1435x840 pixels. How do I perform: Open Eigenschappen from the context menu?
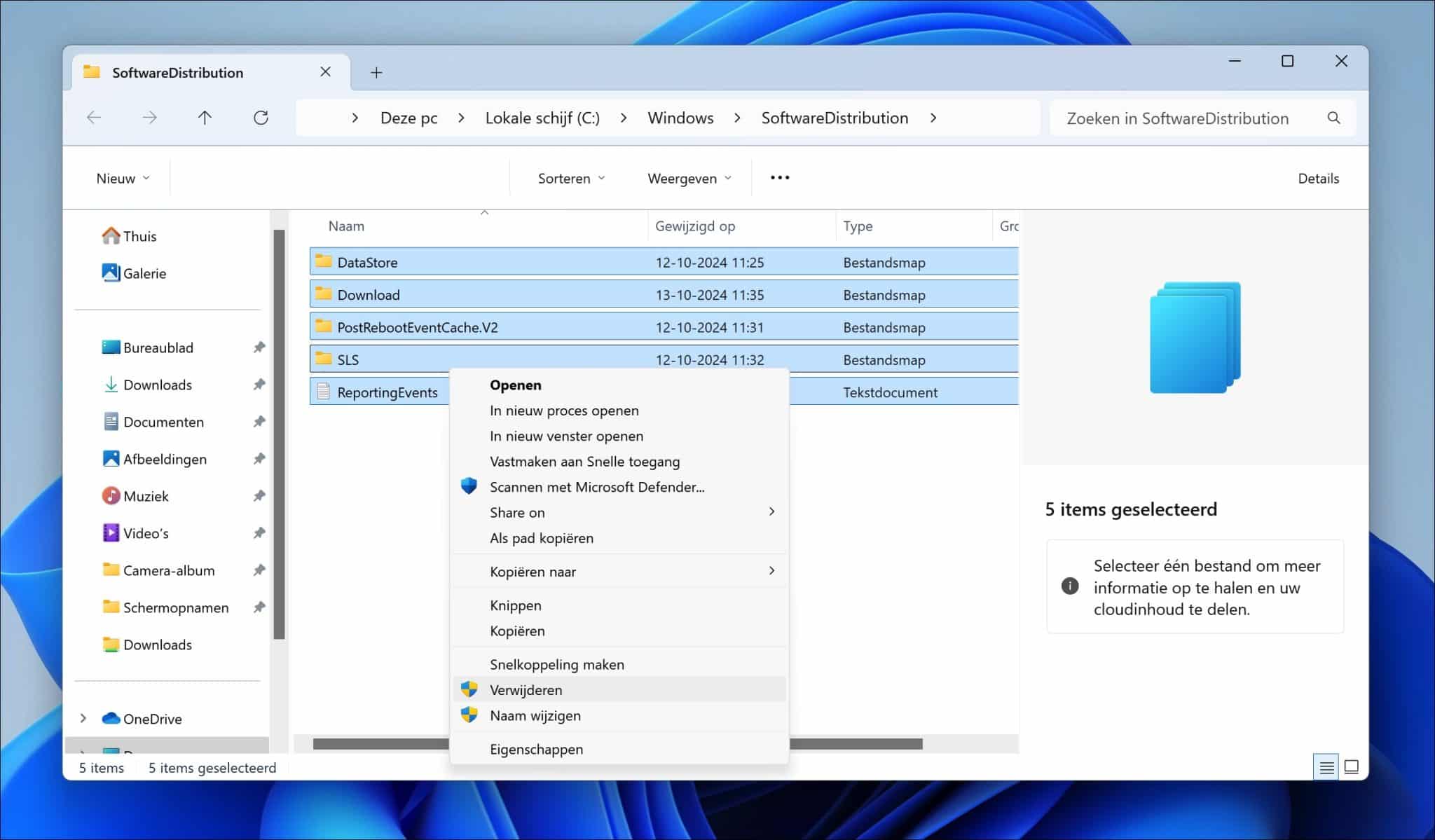[x=536, y=748]
